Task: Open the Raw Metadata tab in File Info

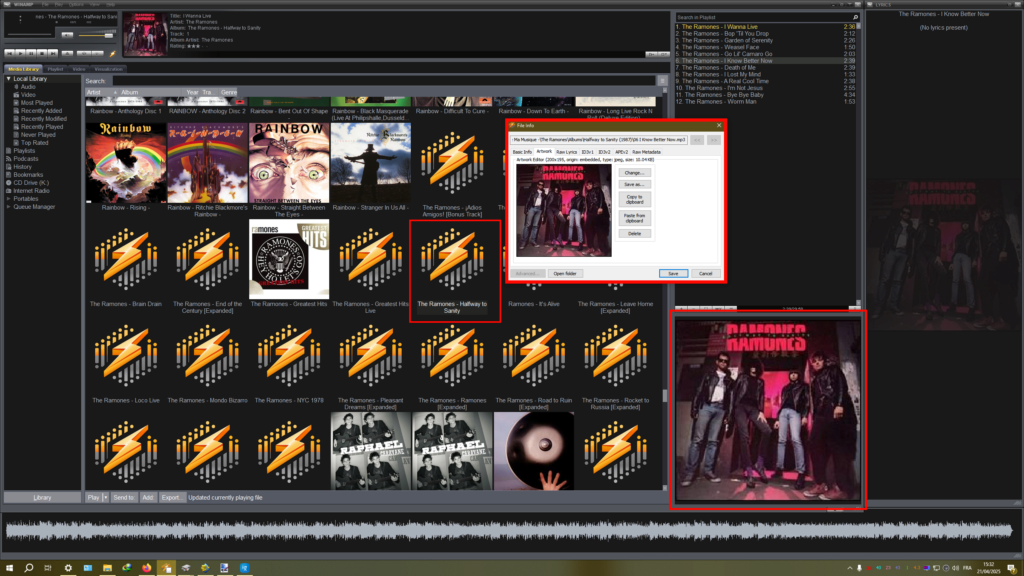Action: pyautogui.click(x=647, y=152)
